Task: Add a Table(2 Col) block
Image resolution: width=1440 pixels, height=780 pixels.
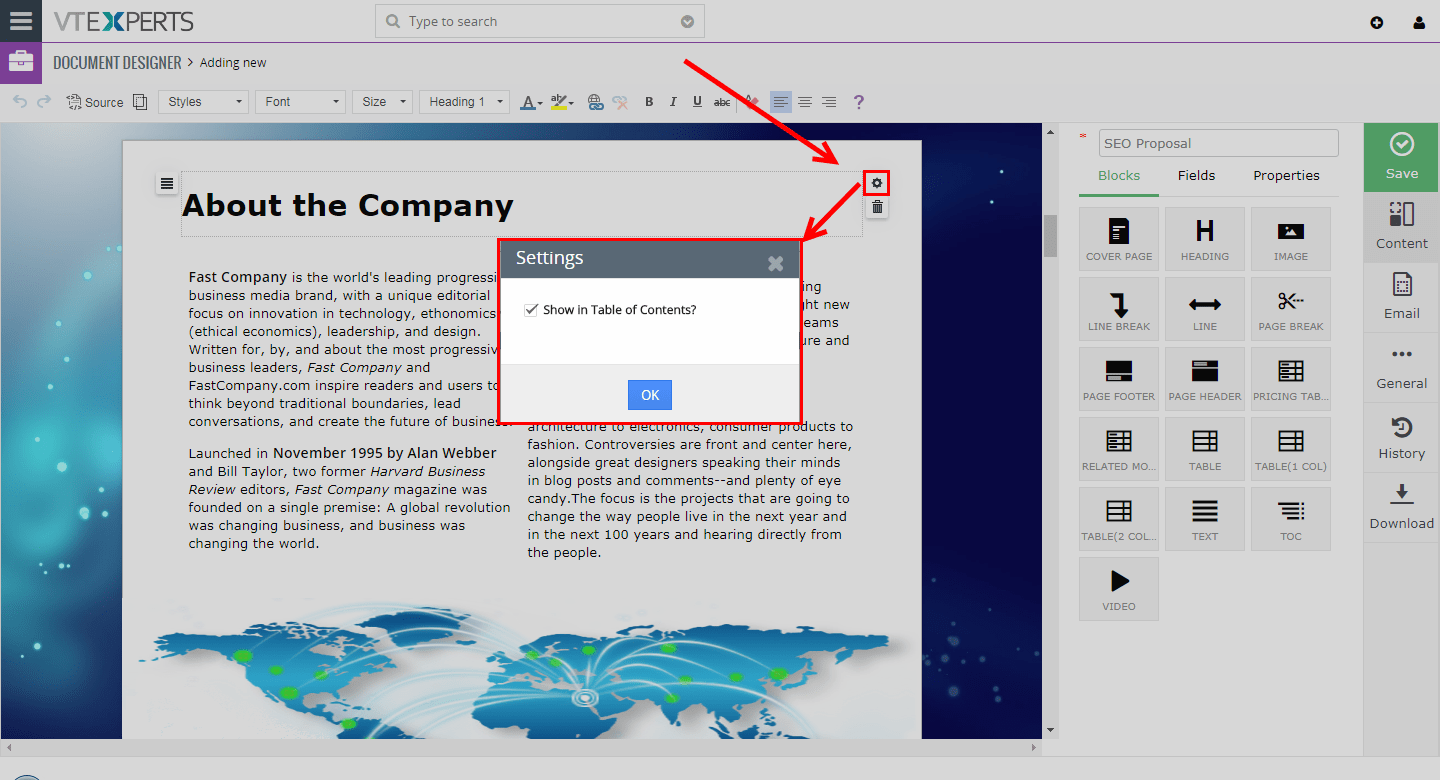Action: click(1118, 518)
